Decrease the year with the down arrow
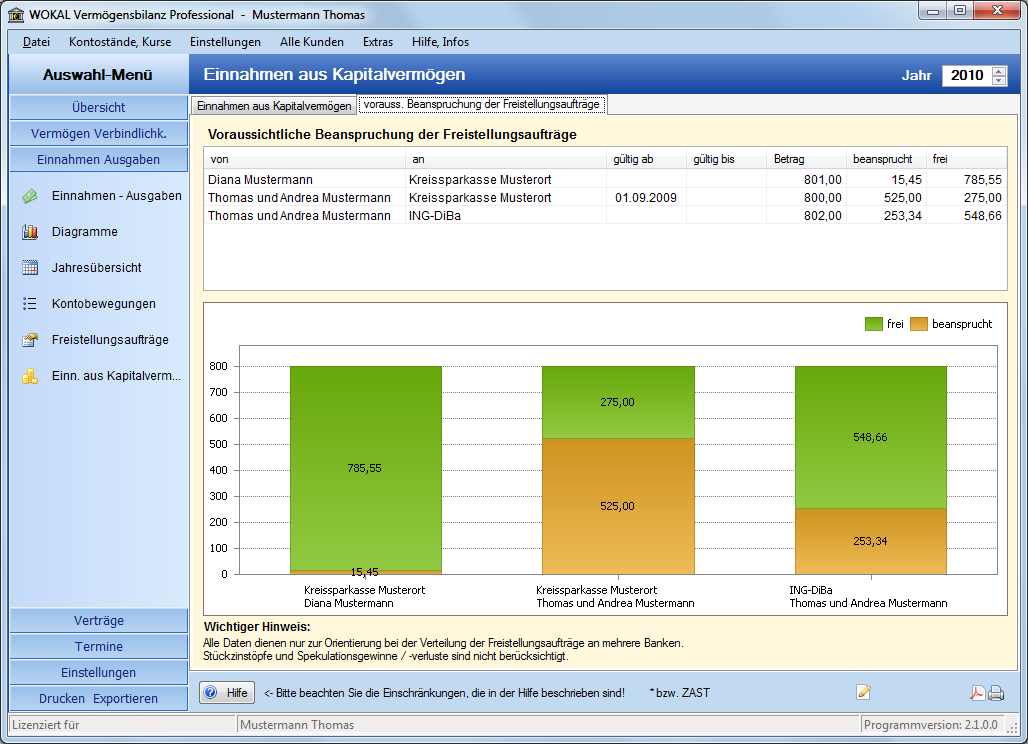This screenshot has width=1028, height=744. [x=998, y=80]
